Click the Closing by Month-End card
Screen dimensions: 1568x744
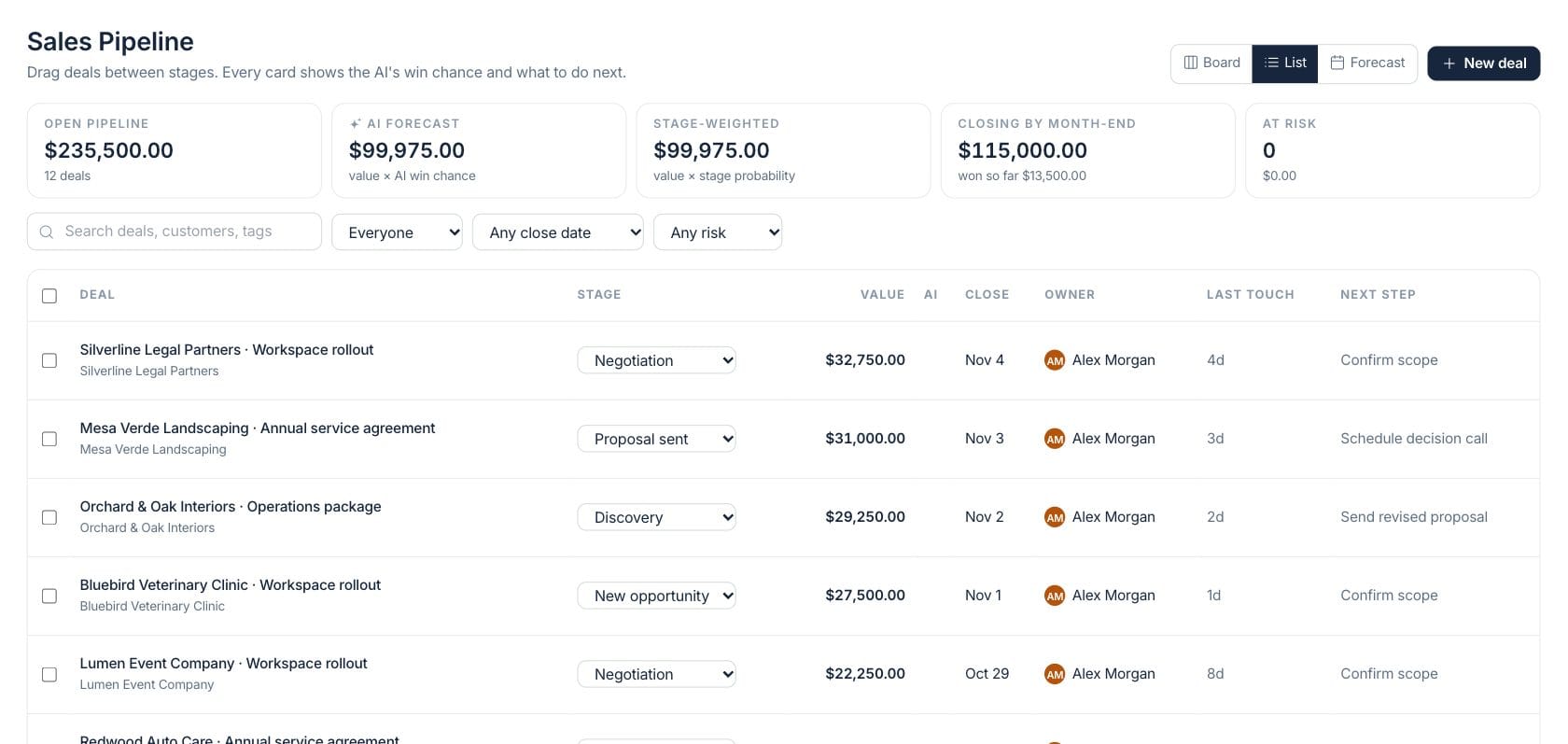pyautogui.click(x=1088, y=150)
